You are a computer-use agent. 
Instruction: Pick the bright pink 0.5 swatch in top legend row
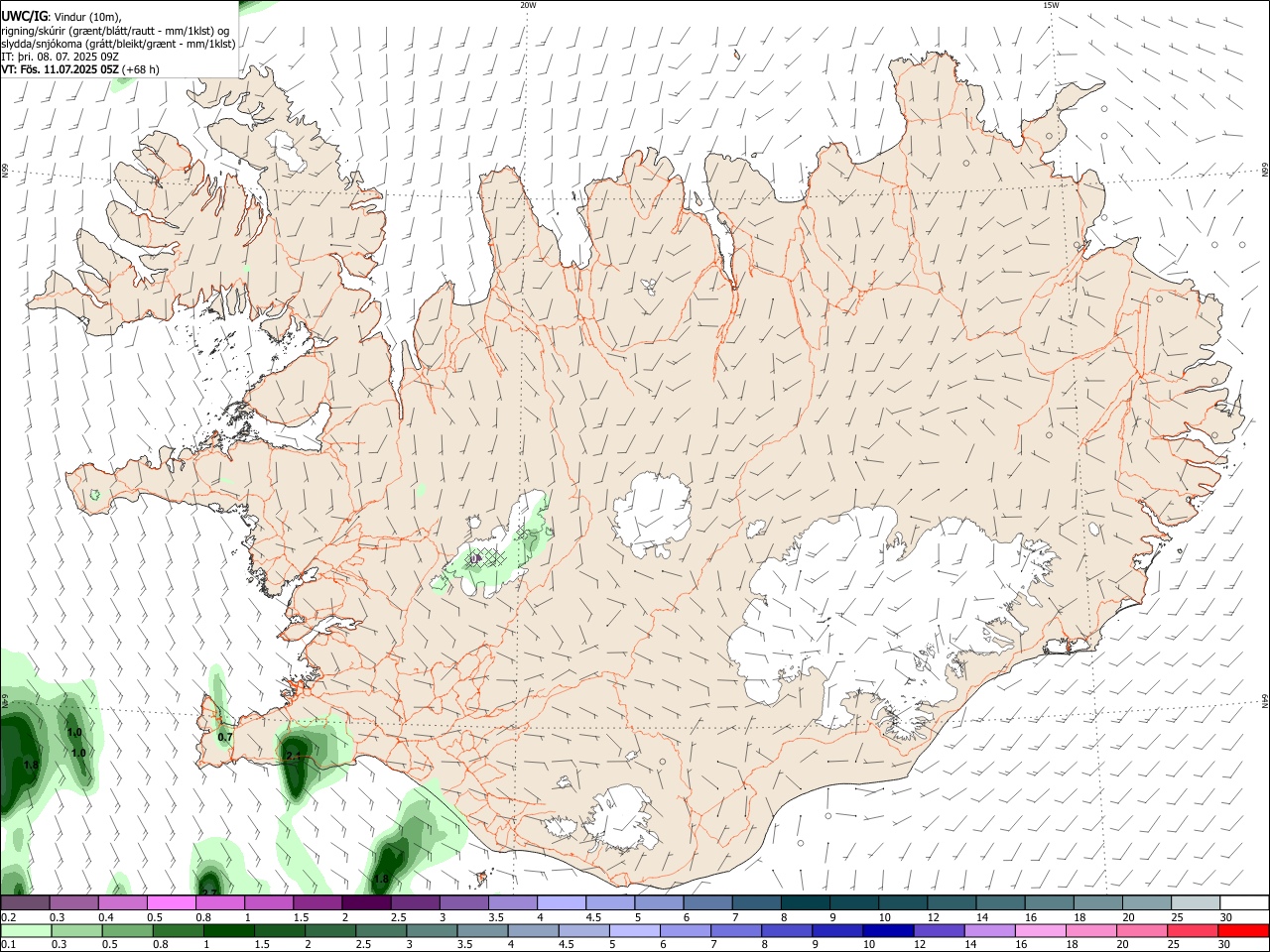pos(171,902)
